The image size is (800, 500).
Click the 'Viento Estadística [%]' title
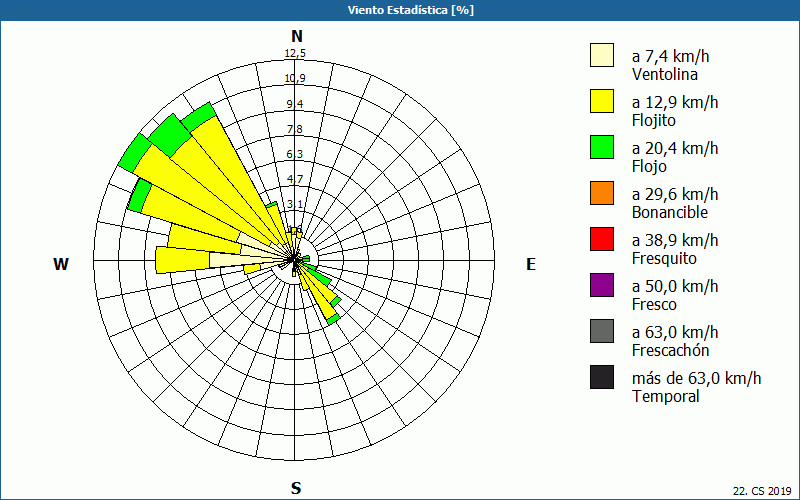point(411,10)
